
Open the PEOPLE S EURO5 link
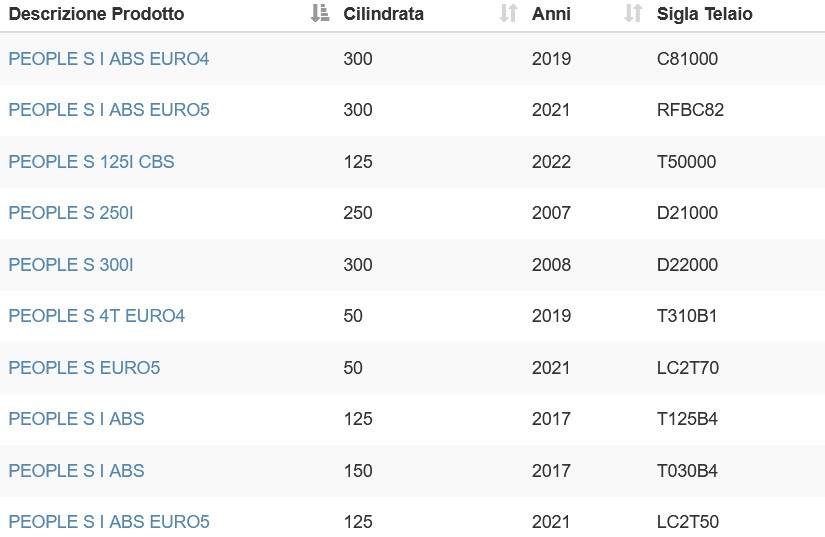point(84,367)
